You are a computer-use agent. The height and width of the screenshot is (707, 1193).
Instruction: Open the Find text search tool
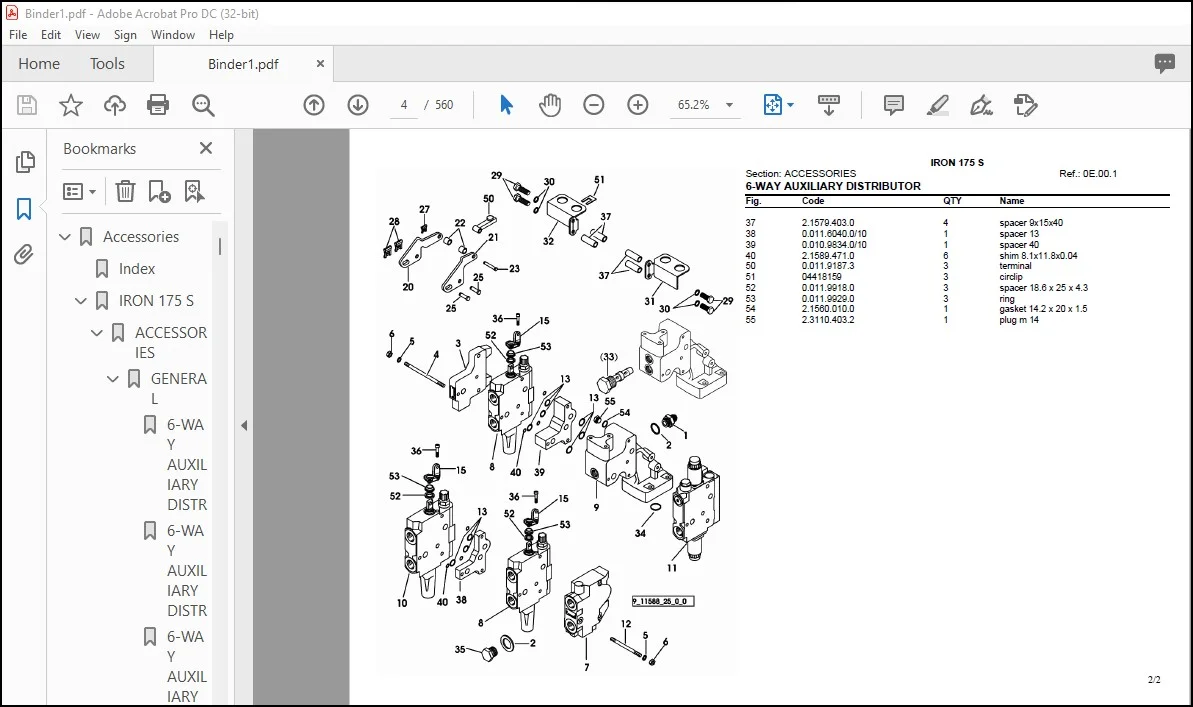click(x=203, y=105)
